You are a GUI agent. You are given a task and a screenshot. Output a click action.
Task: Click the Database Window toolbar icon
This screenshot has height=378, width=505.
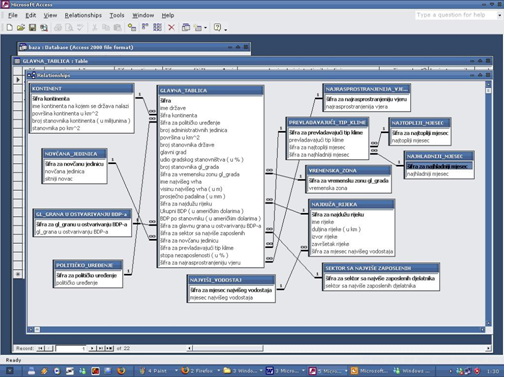(186, 28)
